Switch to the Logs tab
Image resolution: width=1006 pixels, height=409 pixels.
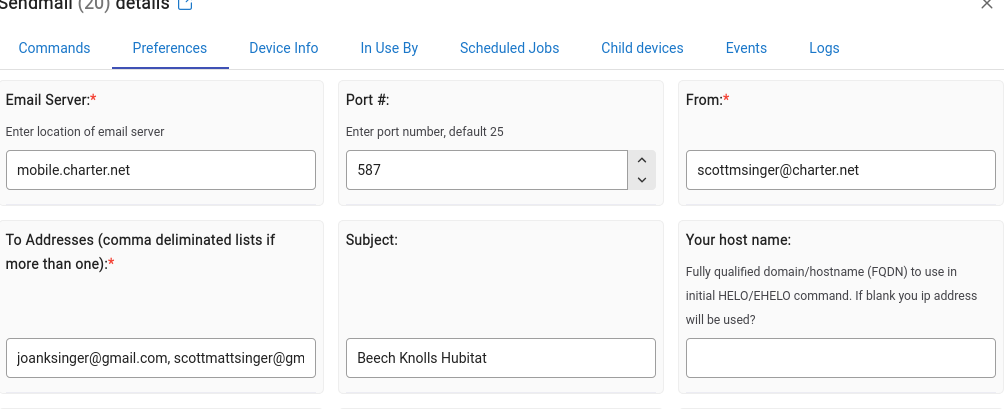(x=824, y=48)
